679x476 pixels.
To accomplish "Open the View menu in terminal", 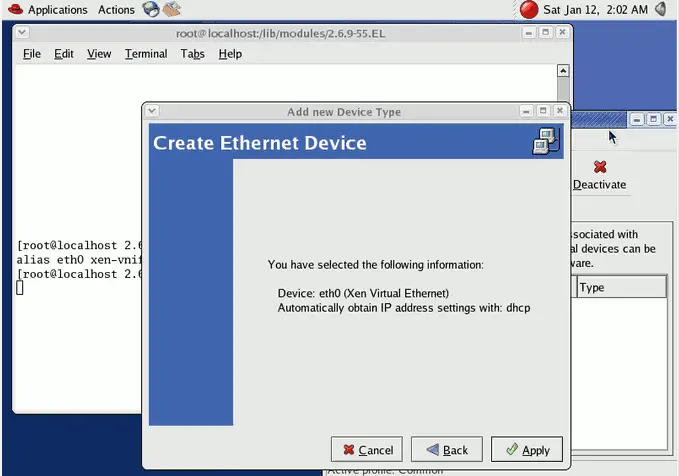I will point(99,54).
